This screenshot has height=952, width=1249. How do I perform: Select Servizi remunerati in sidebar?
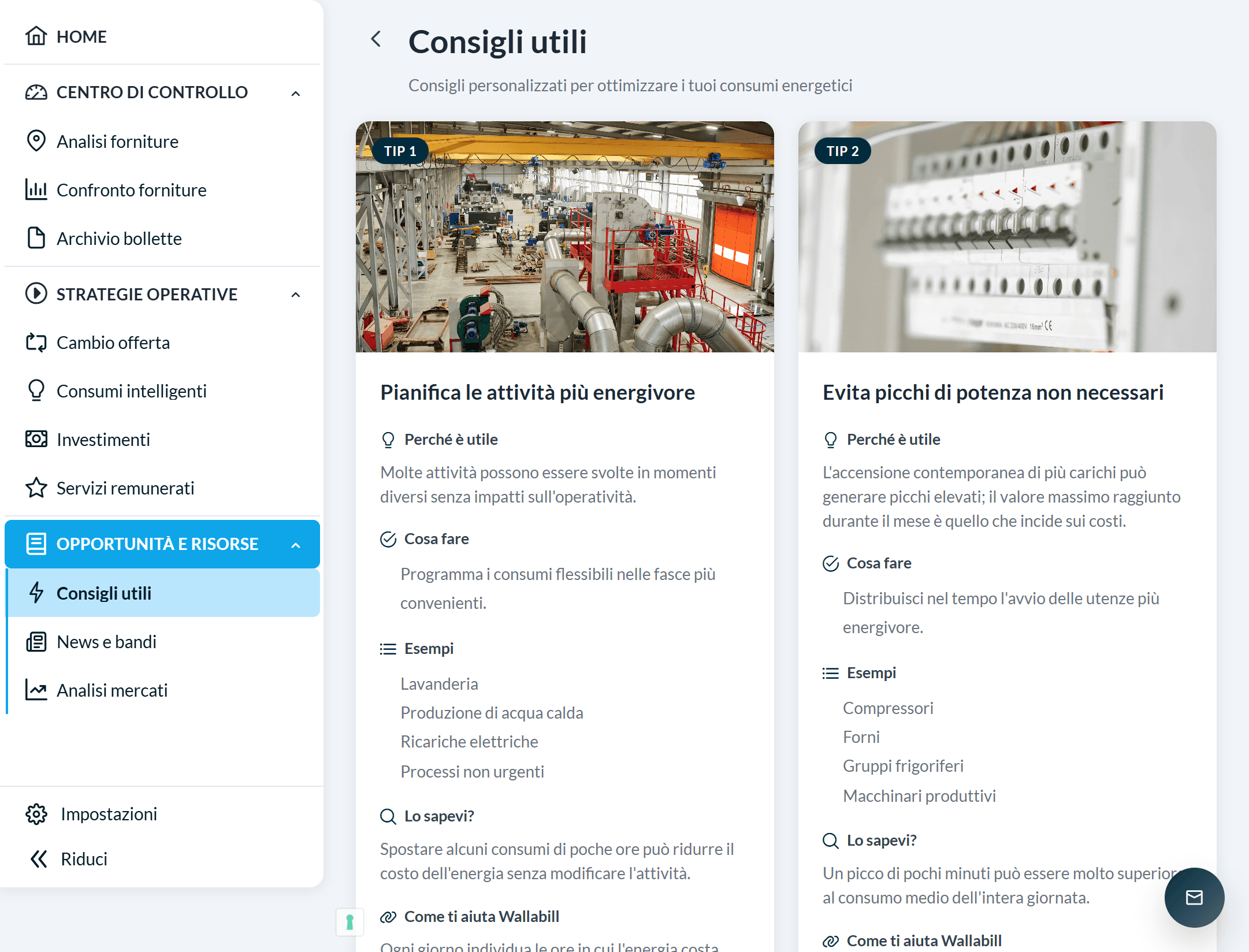pyautogui.click(x=162, y=488)
